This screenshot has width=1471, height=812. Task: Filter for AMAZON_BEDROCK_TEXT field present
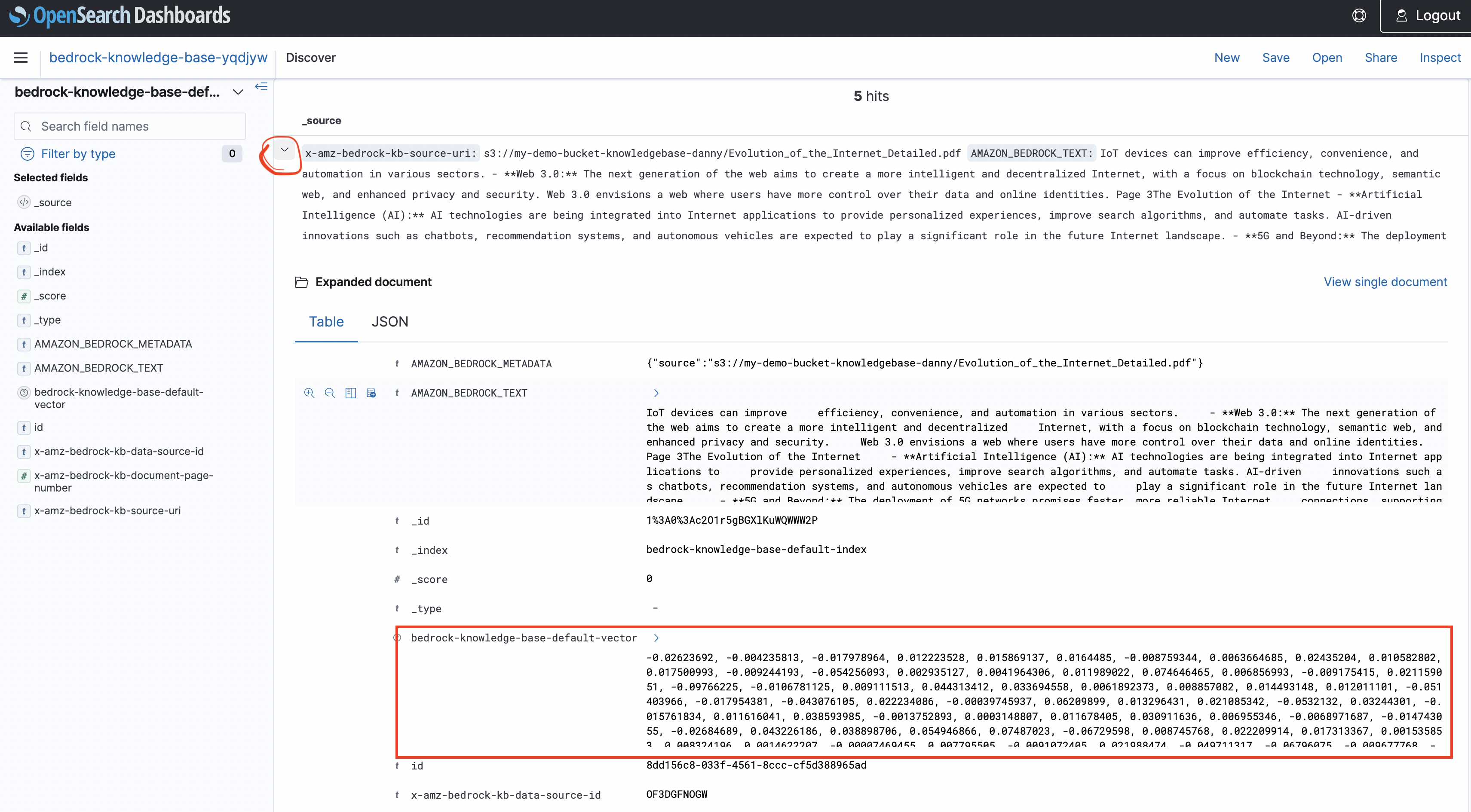tap(371, 393)
